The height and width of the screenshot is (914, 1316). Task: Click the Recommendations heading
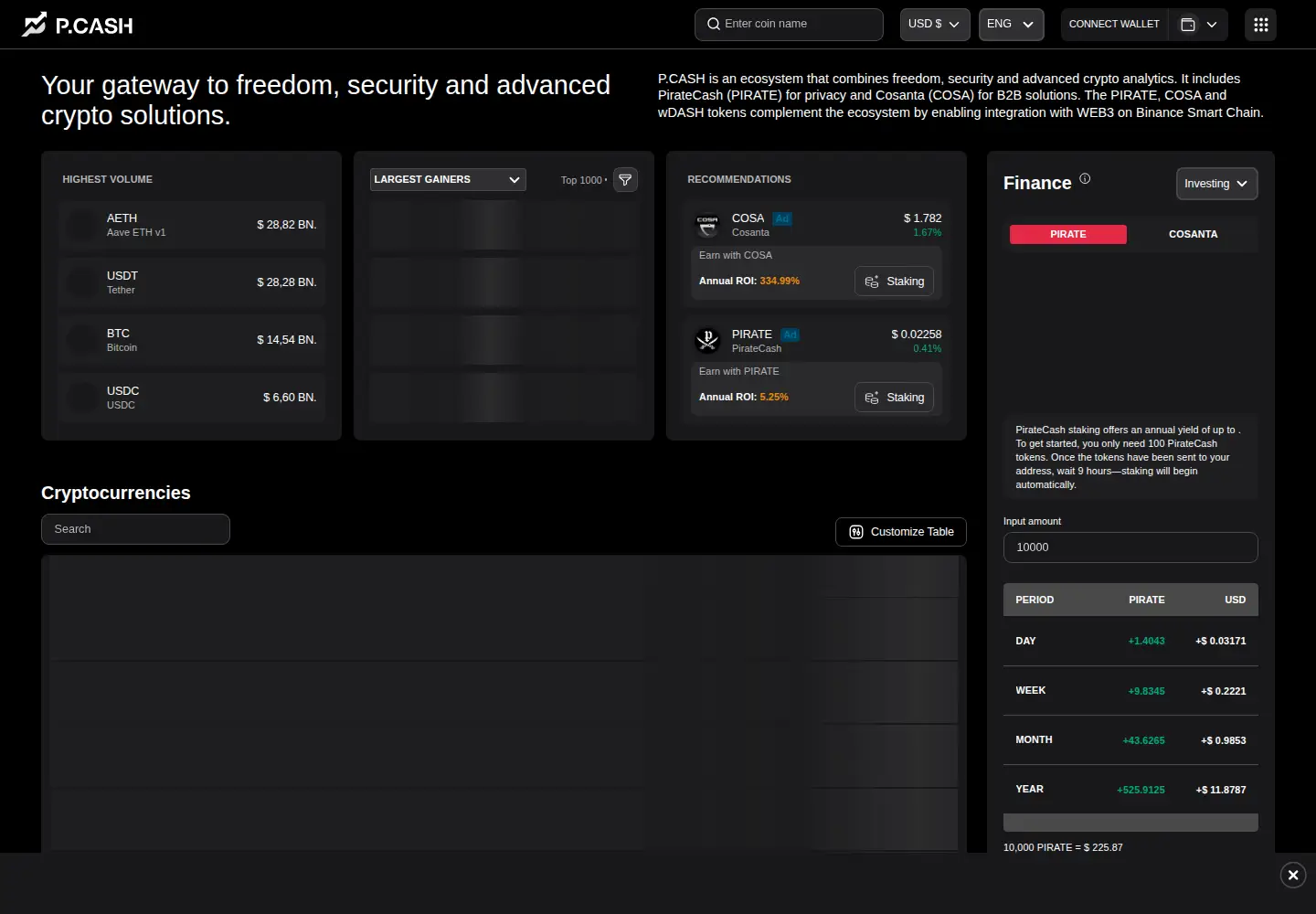(739, 179)
